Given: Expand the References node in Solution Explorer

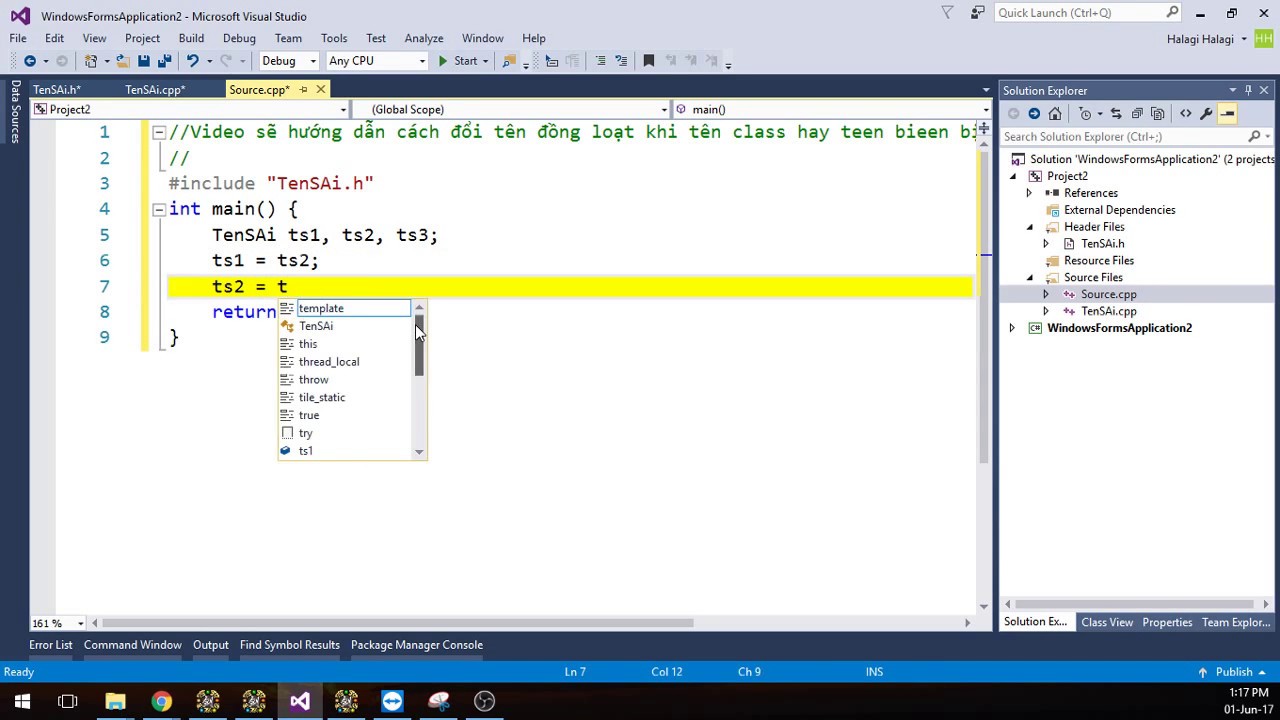Looking at the screenshot, I should click(1029, 193).
